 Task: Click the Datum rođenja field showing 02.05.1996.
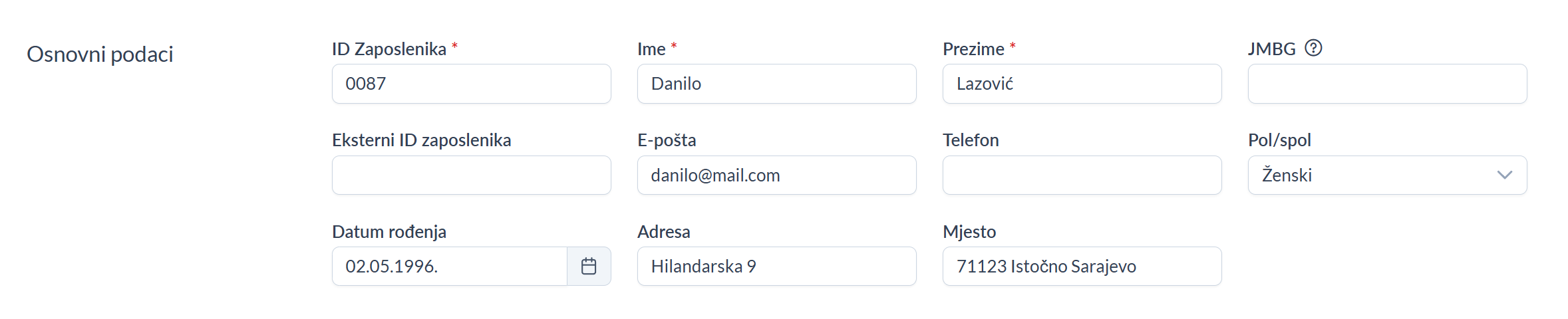tap(449, 266)
